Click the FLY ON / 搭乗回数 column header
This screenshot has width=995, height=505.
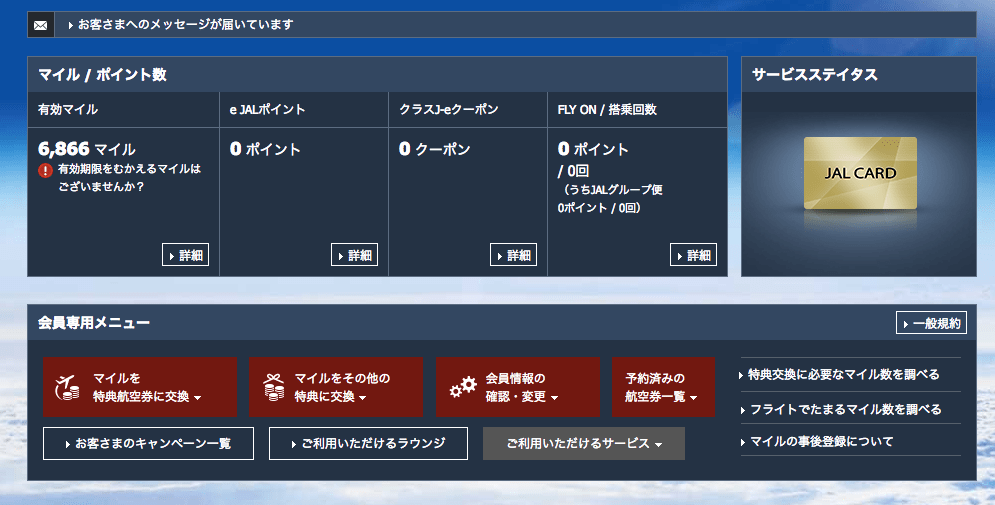pyautogui.click(x=607, y=110)
